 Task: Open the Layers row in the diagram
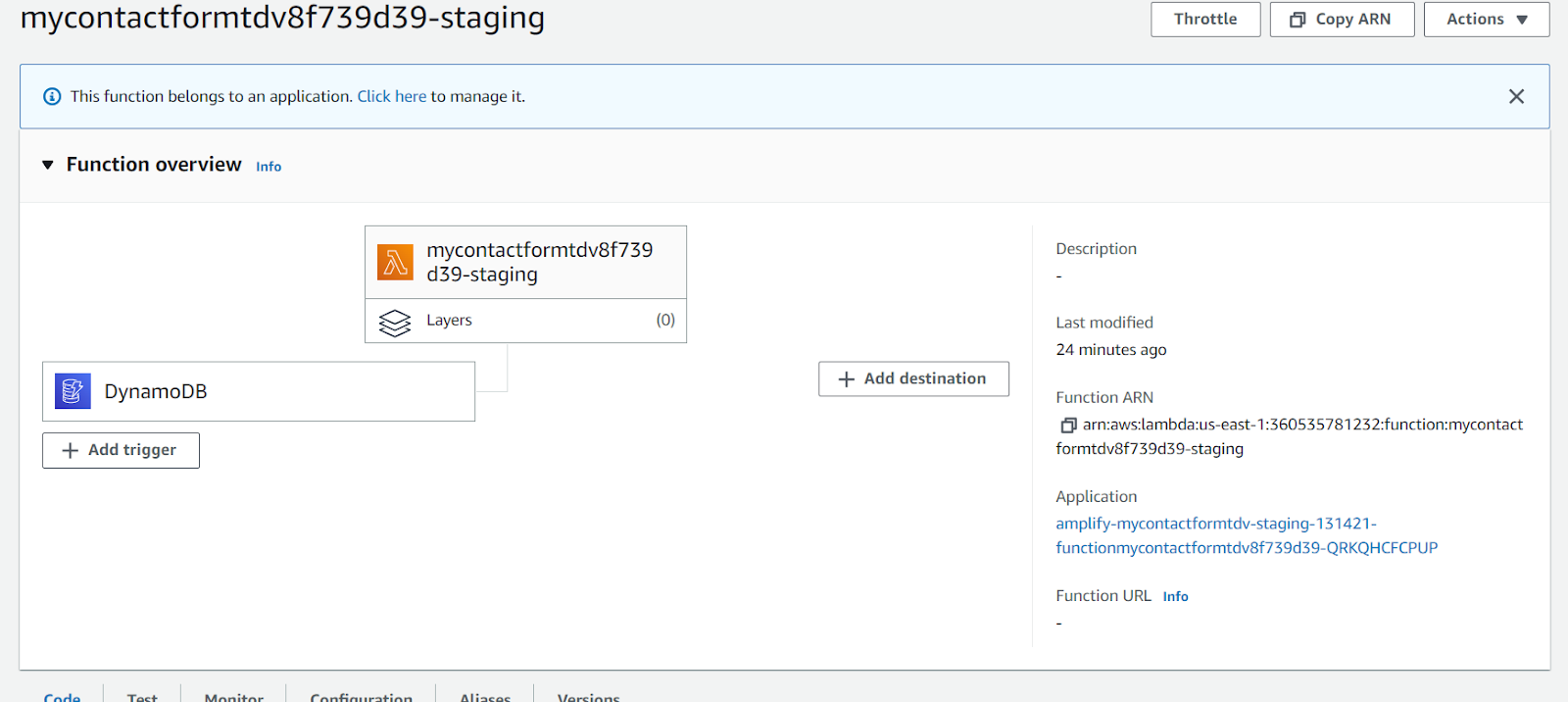coord(525,321)
